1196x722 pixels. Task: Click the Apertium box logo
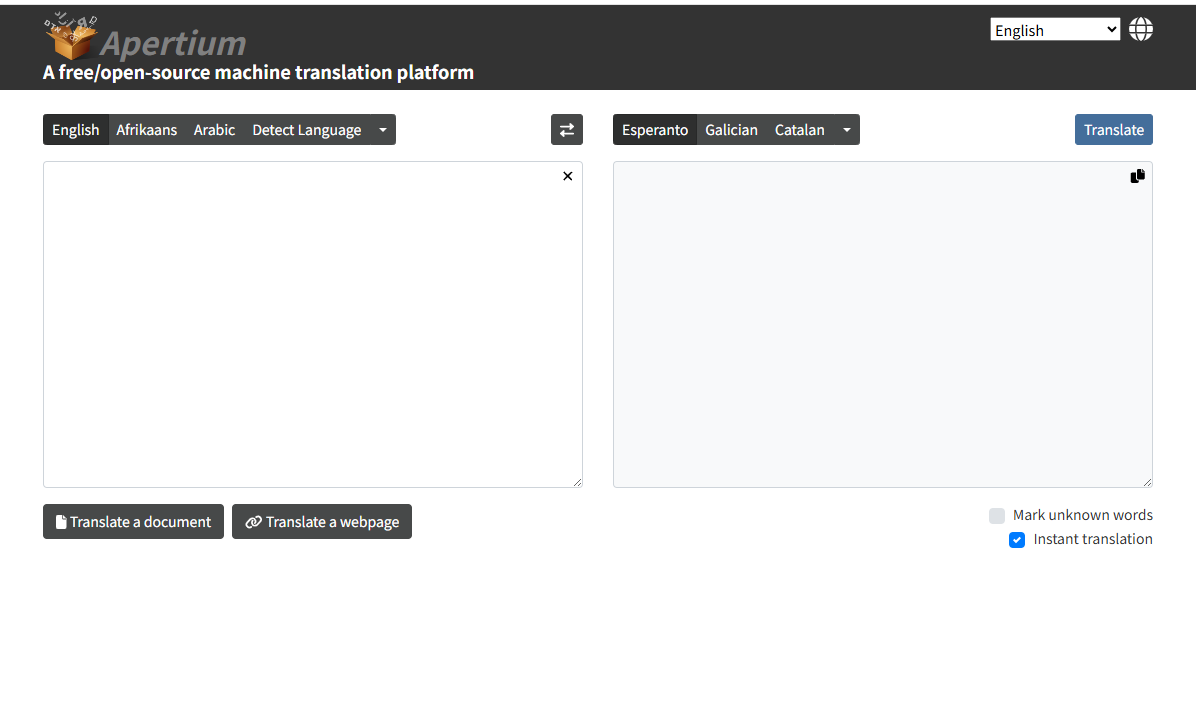[71, 35]
